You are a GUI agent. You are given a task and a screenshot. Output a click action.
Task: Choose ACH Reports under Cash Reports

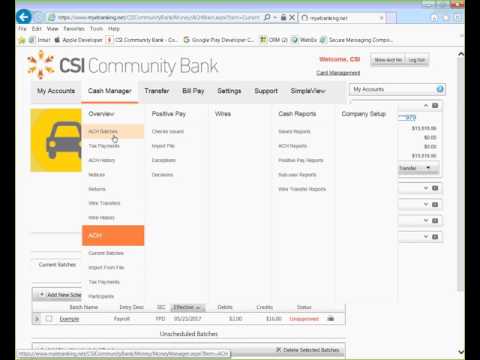(293, 146)
